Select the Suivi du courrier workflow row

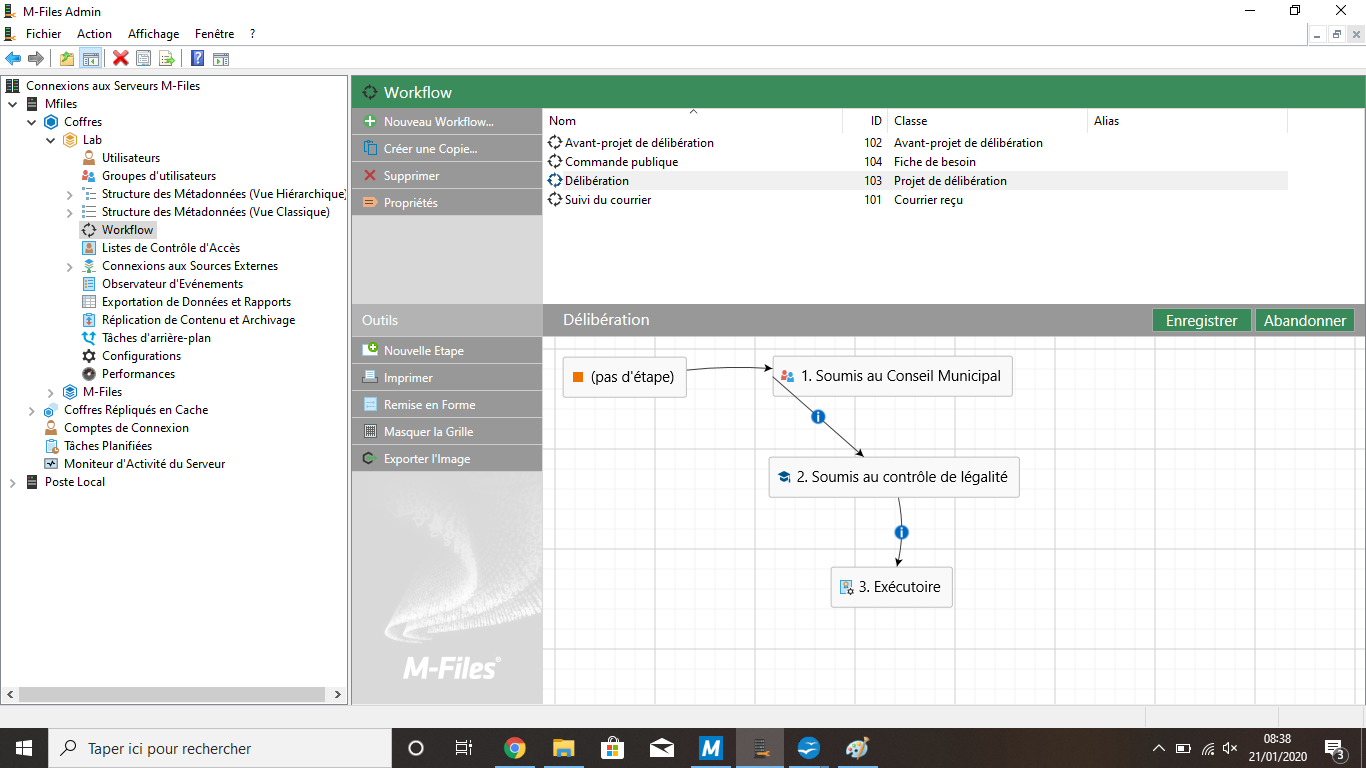pos(915,200)
